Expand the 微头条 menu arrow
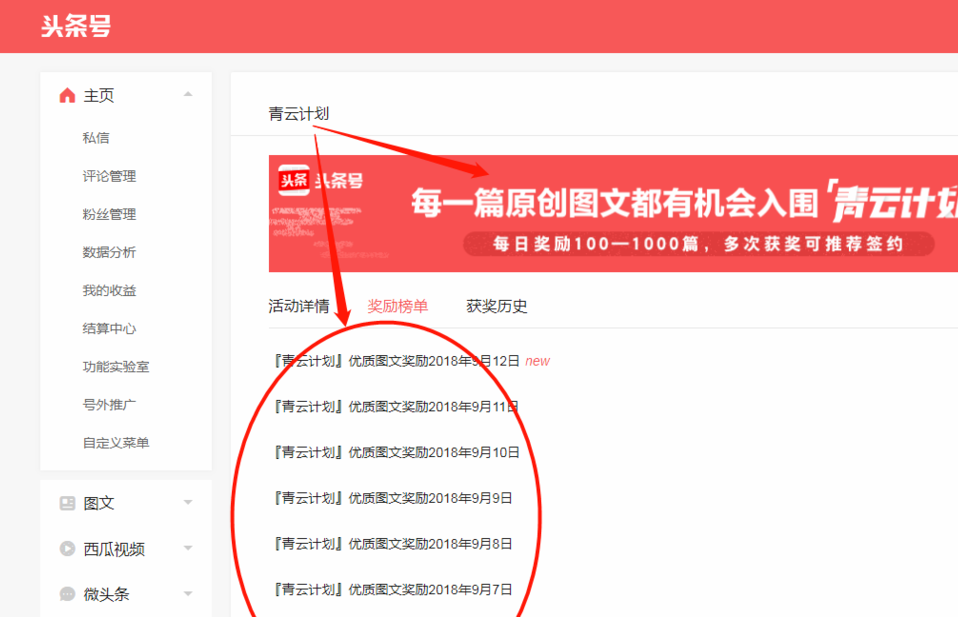 [x=188, y=593]
